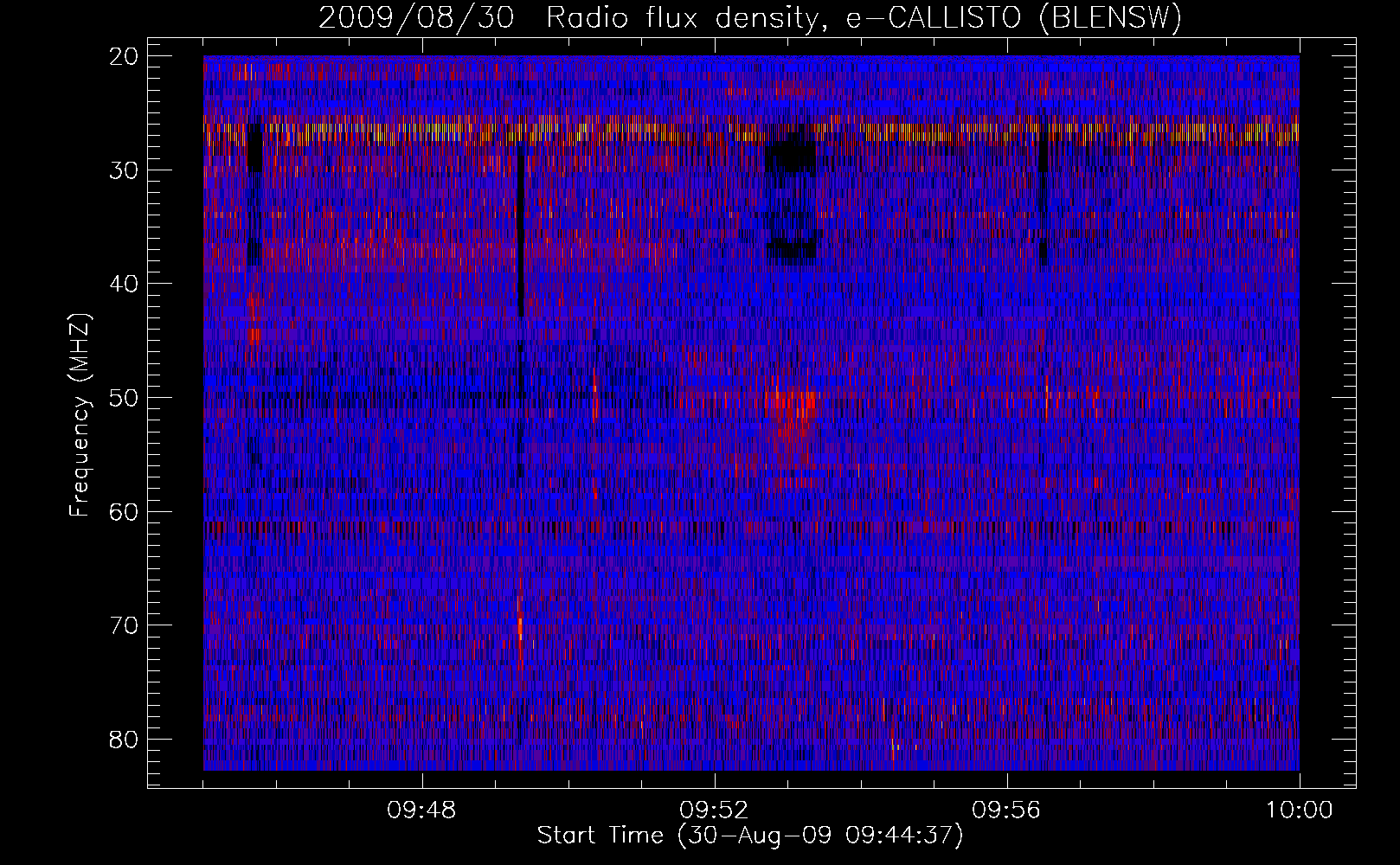Click the 80 frequency tick label

(x=125, y=740)
